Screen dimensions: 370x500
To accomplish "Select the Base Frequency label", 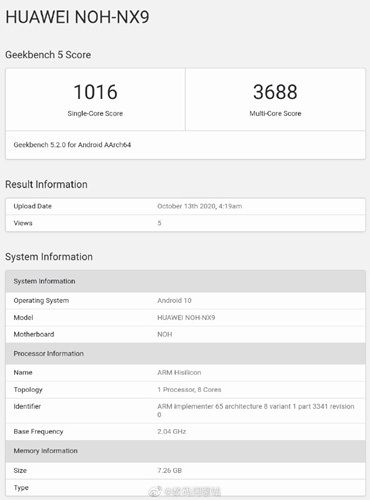I will (38, 431).
